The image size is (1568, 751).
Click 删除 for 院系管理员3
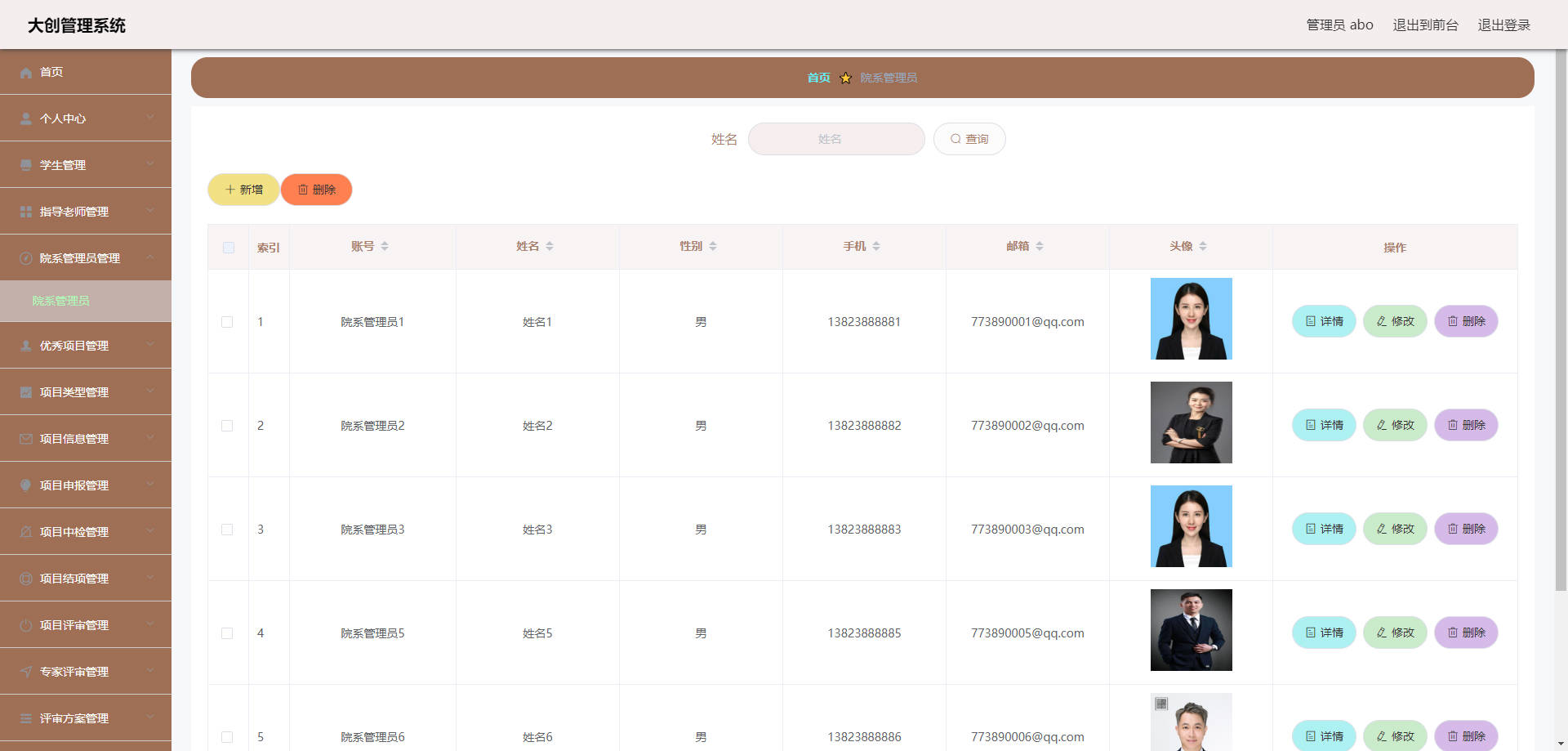[1466, 529]
